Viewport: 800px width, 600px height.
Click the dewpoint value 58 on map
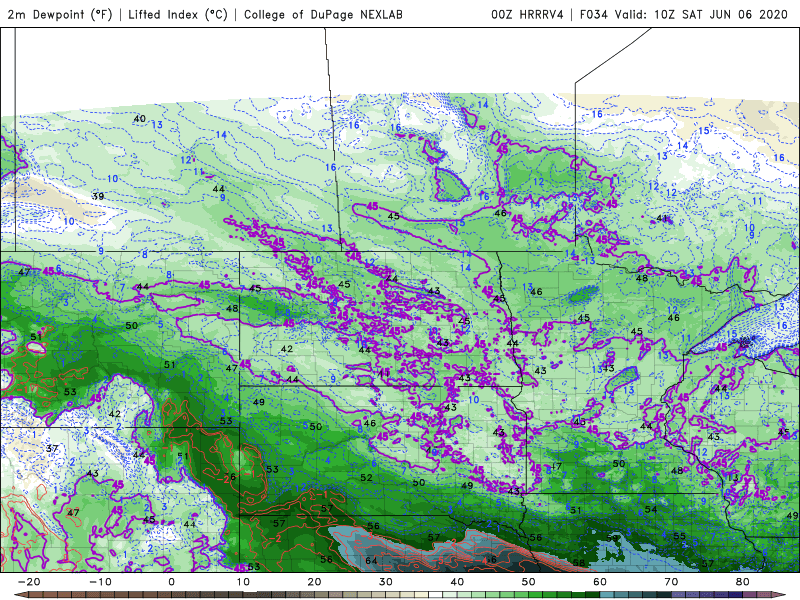pyautogui.click(x=579, y=563)
